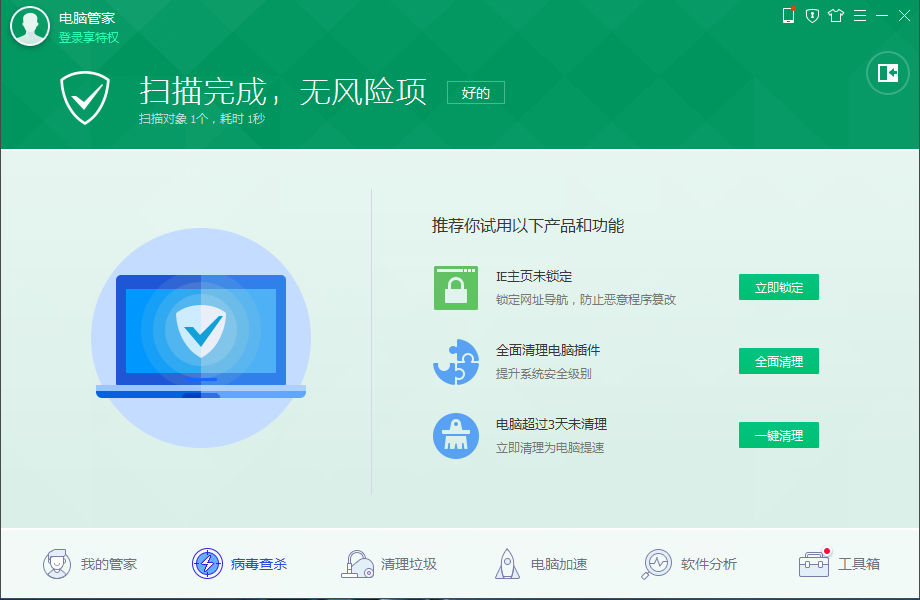Click the green IE homepage lock icon
This screenshot has width=920, height=600.
[x=456, y=288]
